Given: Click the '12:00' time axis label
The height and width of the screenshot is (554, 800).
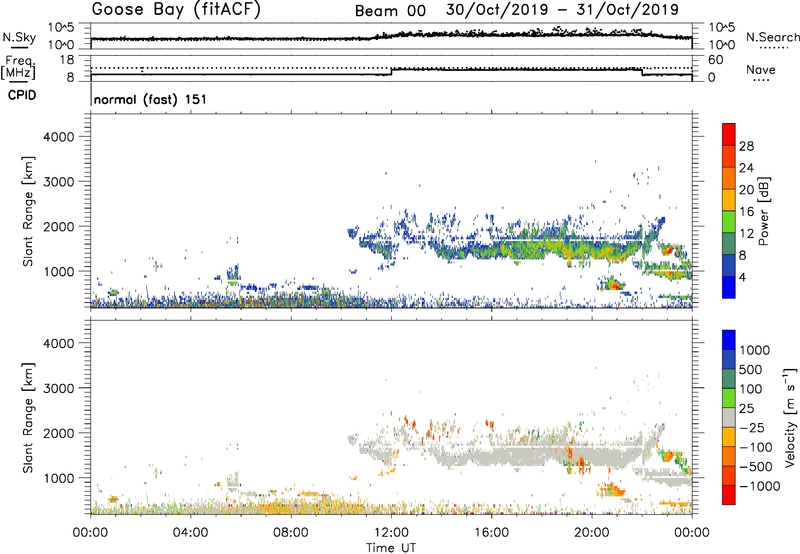Looking at the screenshot, I should (x=391, y=533).
